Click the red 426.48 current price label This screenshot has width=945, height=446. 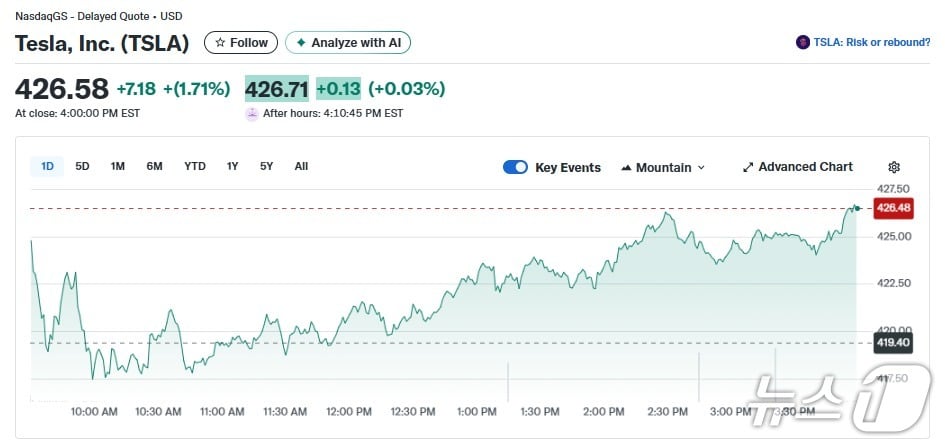tap(892, 208)
